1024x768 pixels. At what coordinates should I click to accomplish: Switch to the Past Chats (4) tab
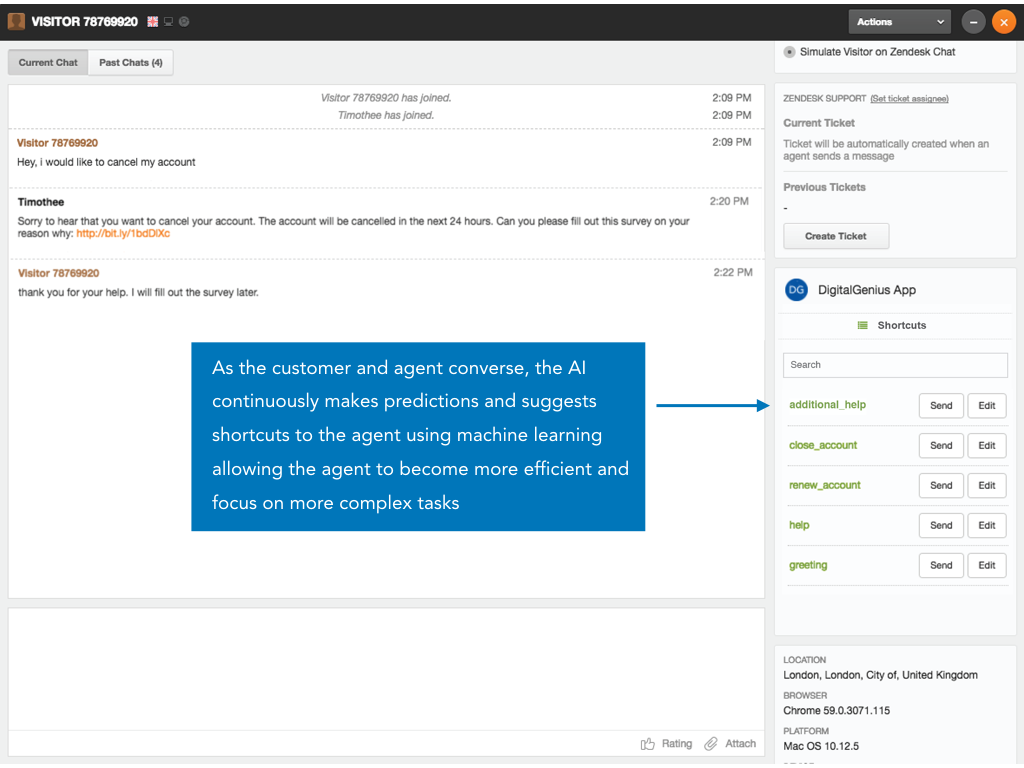130,62
